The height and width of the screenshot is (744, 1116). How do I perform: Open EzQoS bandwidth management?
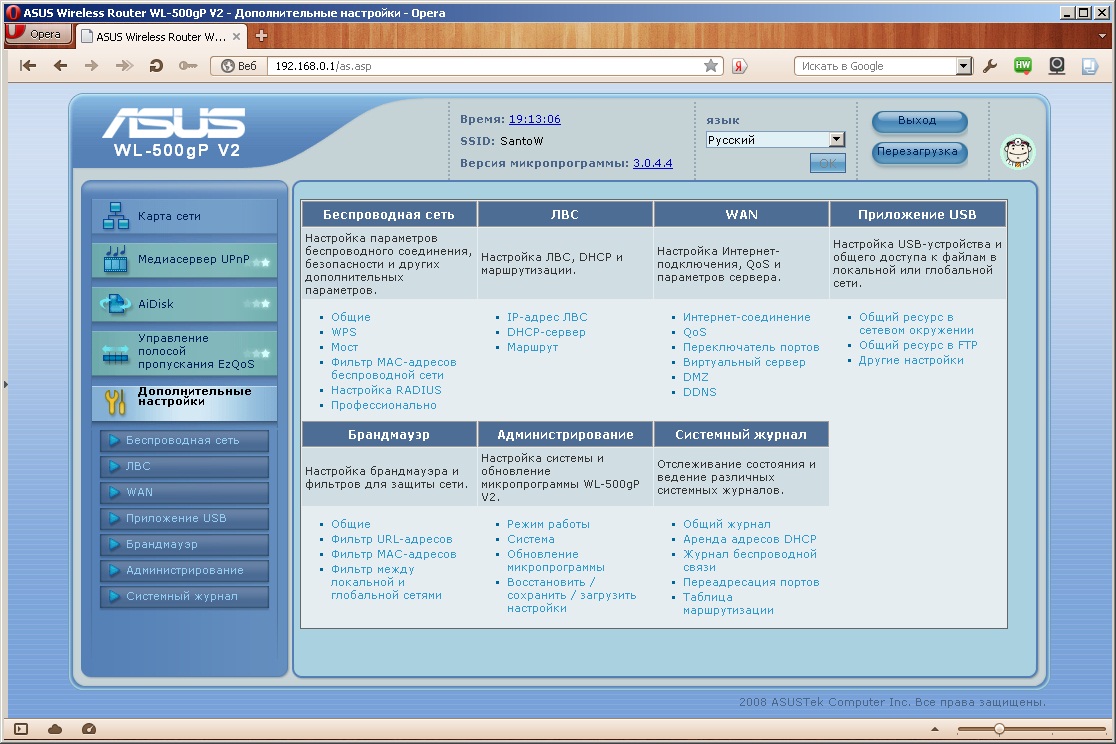pos(184,351)
